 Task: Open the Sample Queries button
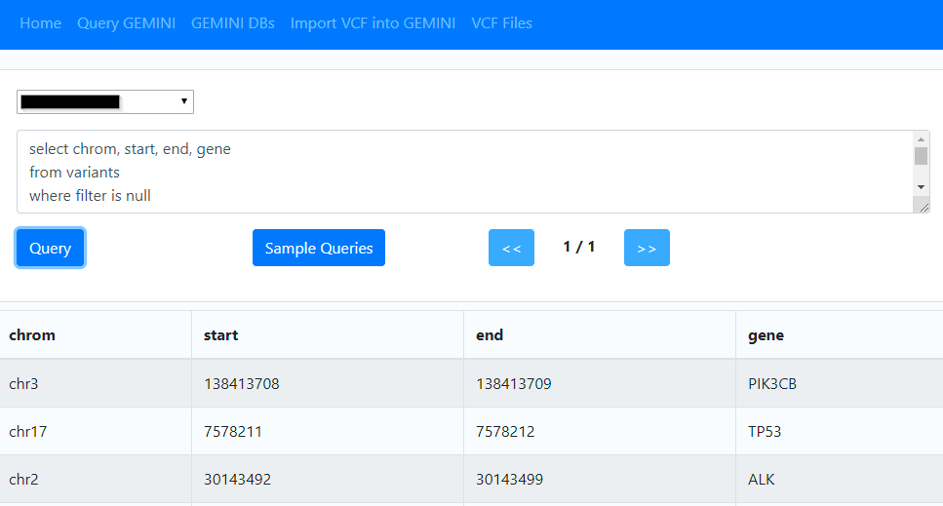click(319, 247)
